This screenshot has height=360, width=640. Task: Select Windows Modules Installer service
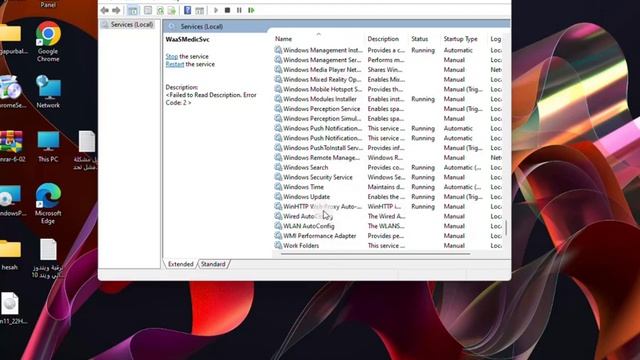coord(387,99)
